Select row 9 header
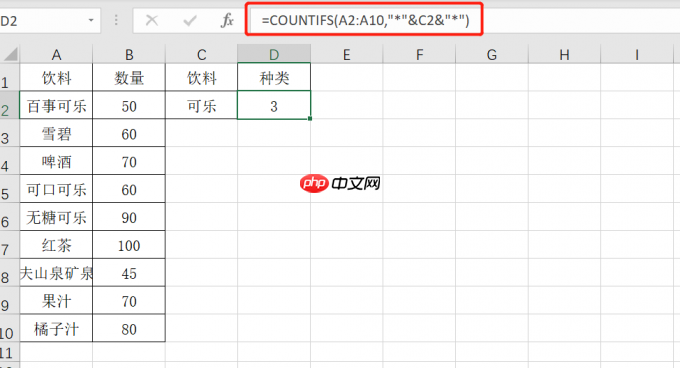Viewport: 680px width, 368px height. [10, 300]
